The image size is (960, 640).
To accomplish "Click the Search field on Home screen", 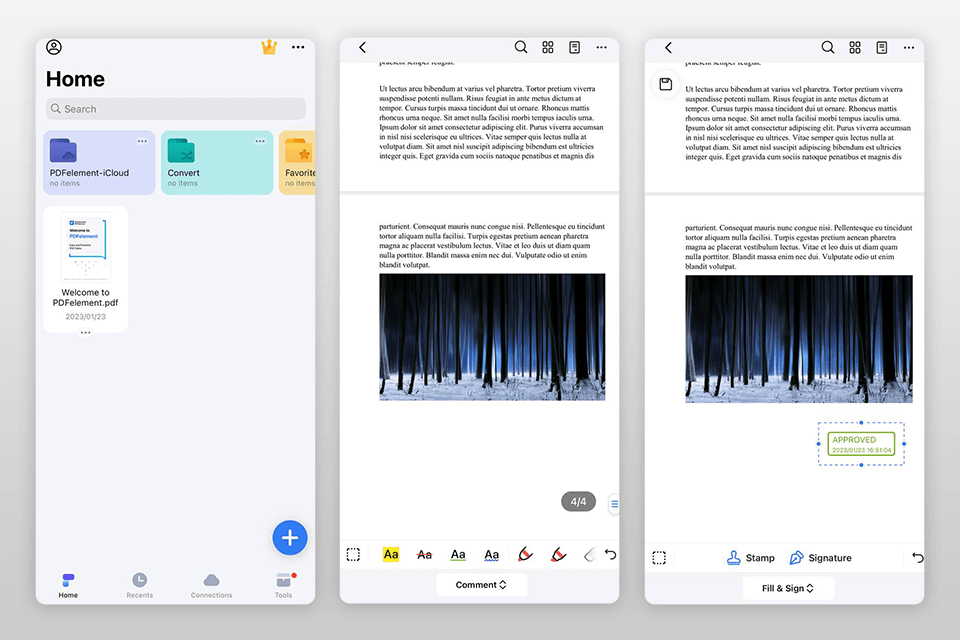I will [176, 108].
